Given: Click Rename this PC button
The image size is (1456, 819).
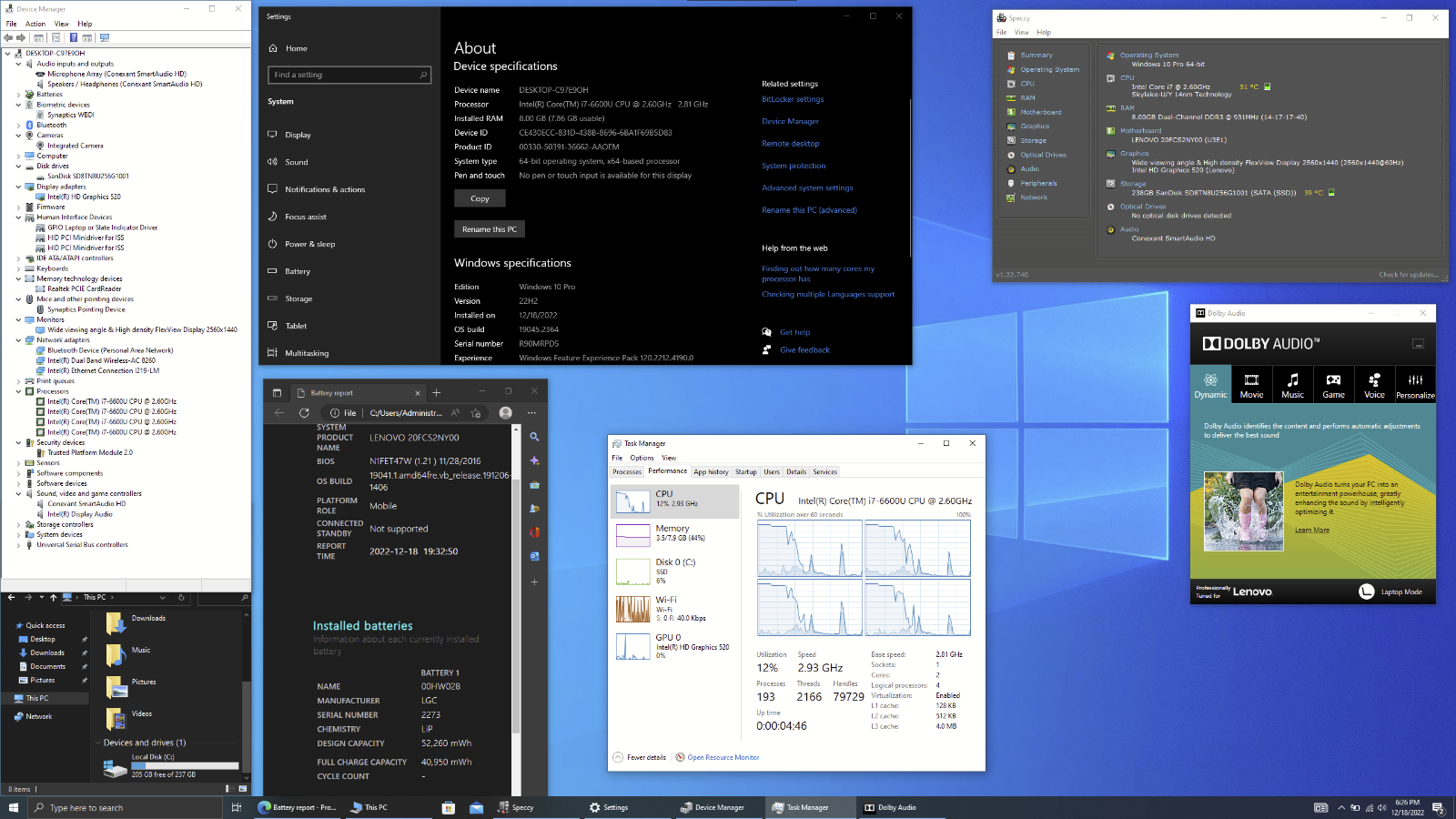Looking at the screenshot, I should [490, 229].
